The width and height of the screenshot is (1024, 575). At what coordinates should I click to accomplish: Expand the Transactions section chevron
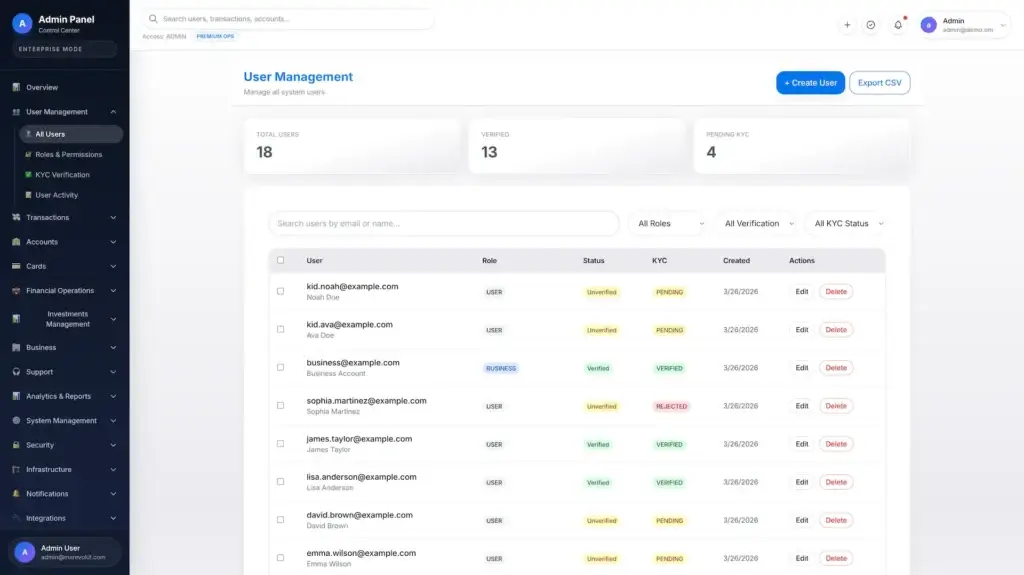[x=113, y=217]
